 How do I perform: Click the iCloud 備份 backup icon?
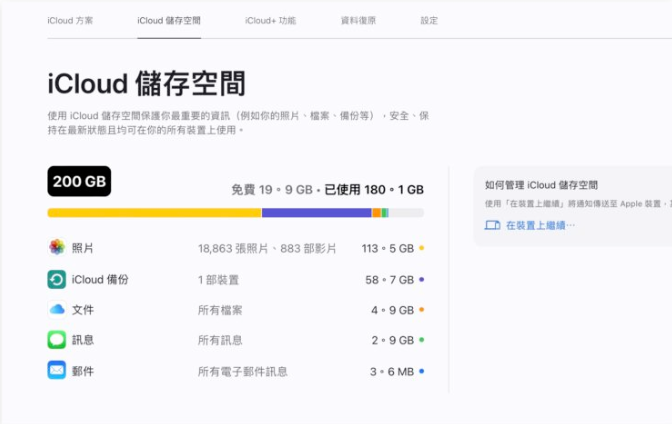[x=57, y=280]
